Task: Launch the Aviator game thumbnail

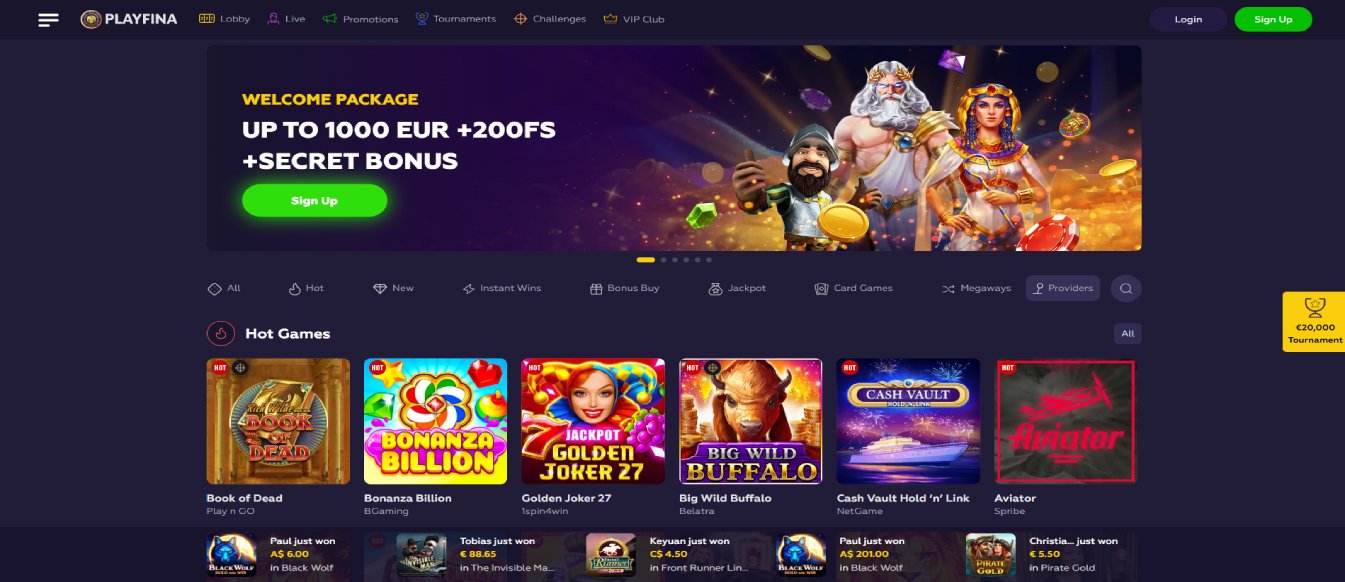Action: (x=1066, y=421)
